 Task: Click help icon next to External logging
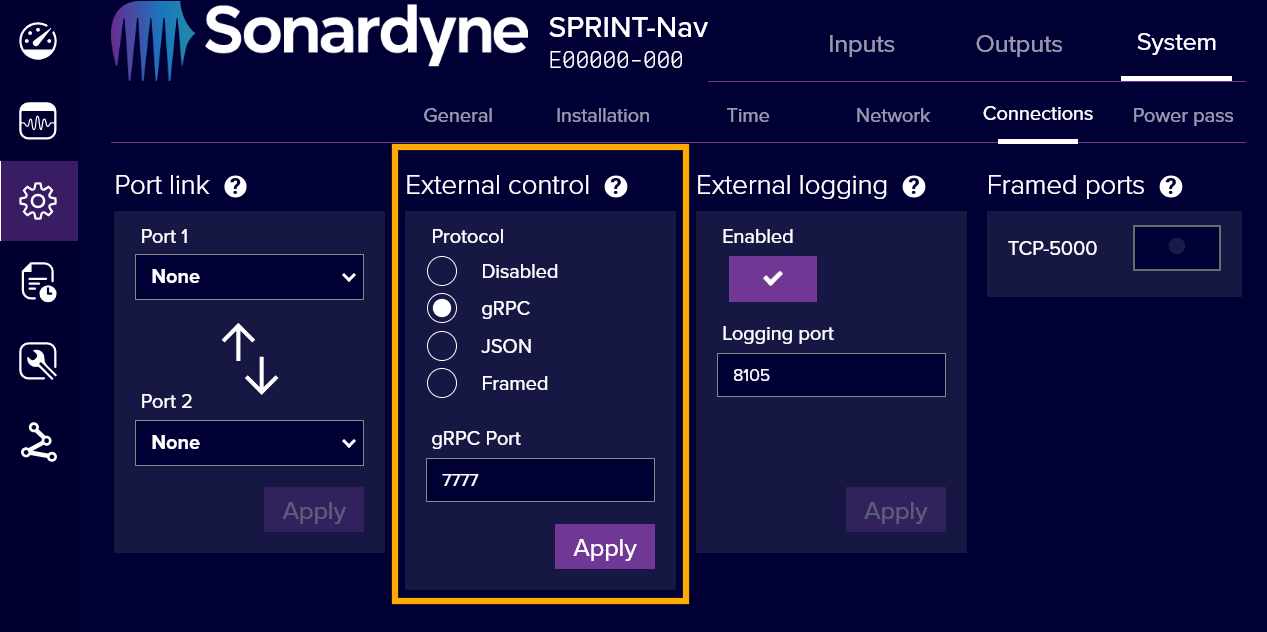913,186
